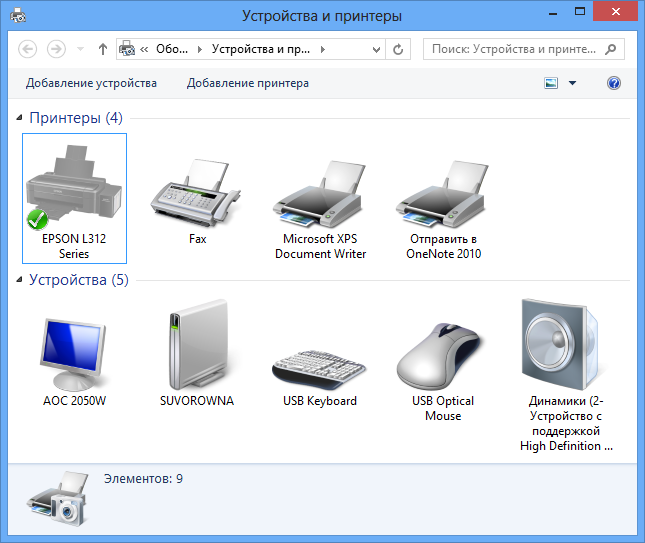Open the Help question mark button
The image size is (645, 543).
(614, 83)
